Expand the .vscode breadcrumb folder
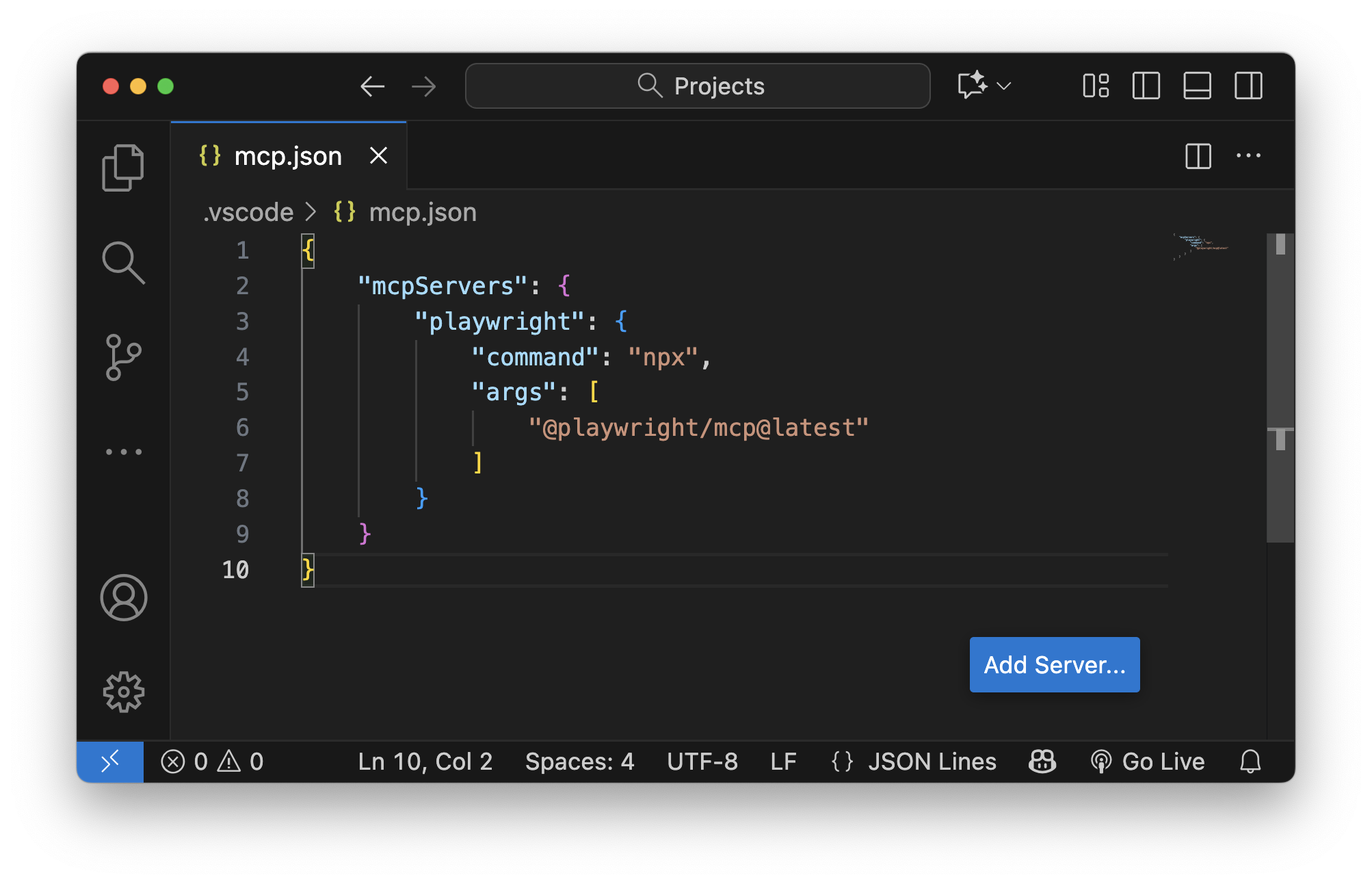 (249, 212)
